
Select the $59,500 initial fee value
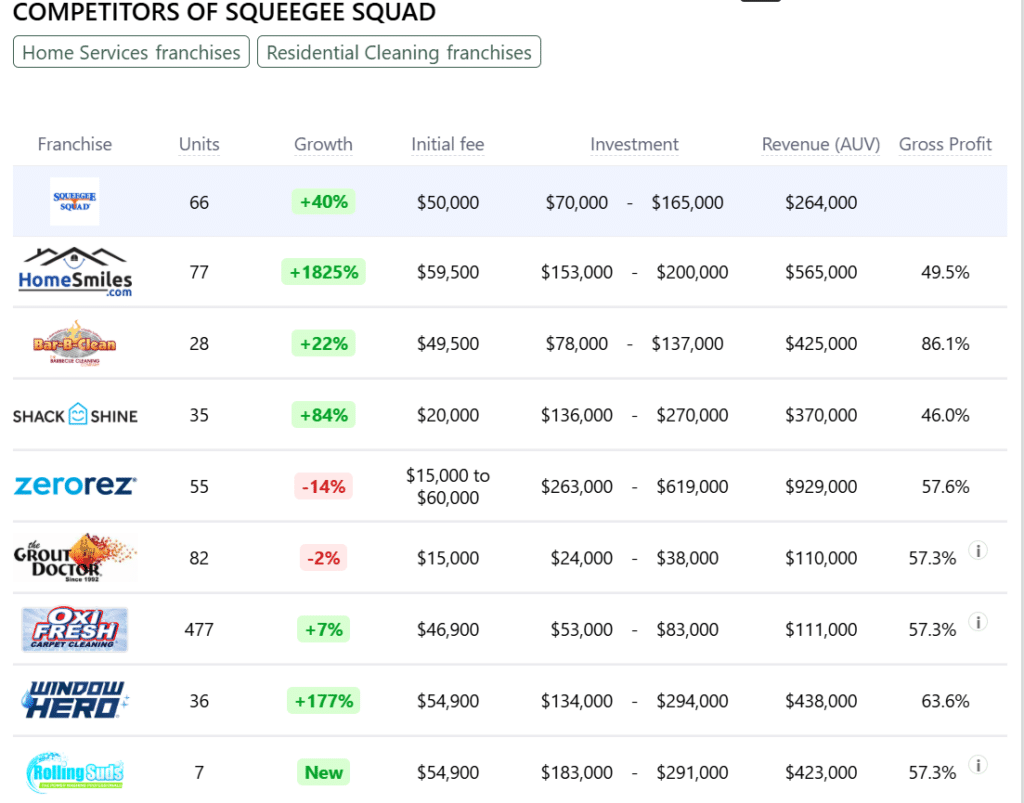coord(448,272)
